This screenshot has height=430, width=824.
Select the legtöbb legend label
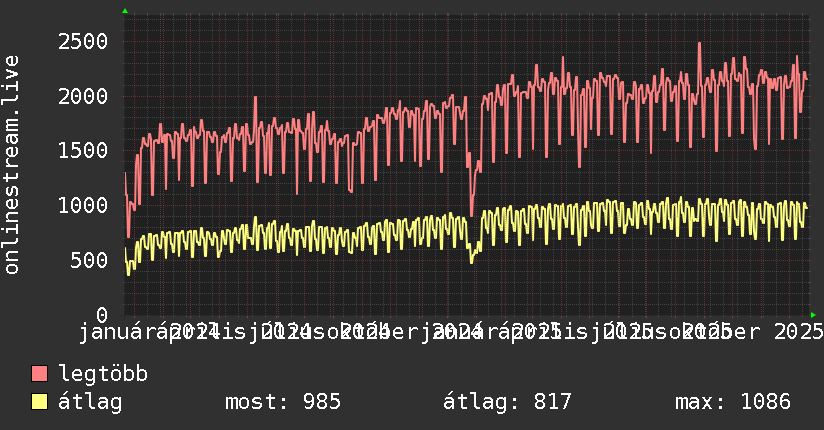pos(103,373)
